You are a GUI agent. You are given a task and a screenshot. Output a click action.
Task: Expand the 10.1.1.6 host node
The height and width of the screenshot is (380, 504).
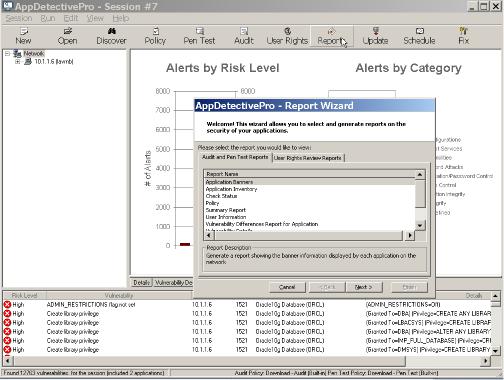click(x=18, y=62)
